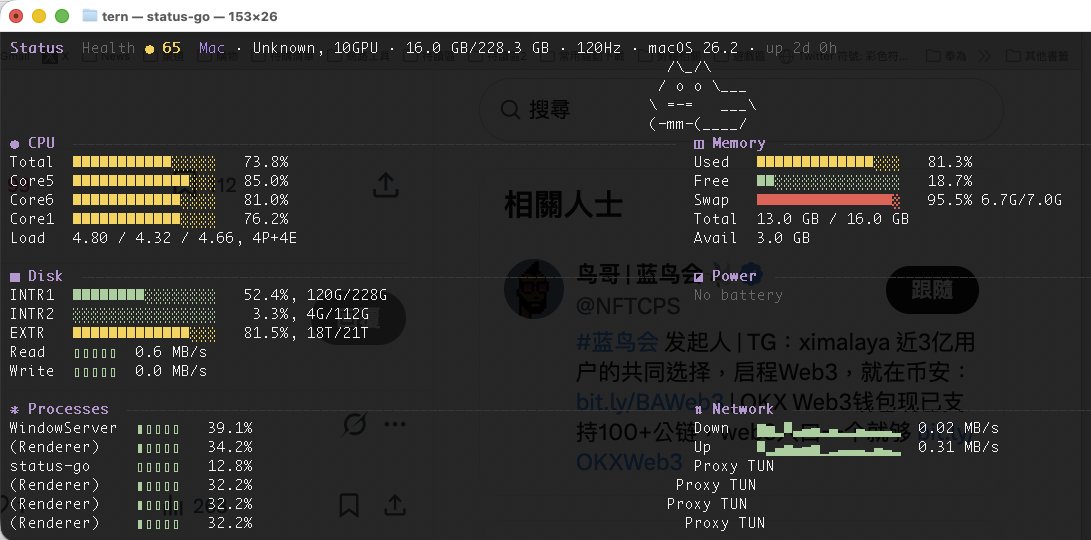Click the memory Total '13.0 GB / 16.0 GB'
Screen dimensions: 1091x540
click(833, 219)
